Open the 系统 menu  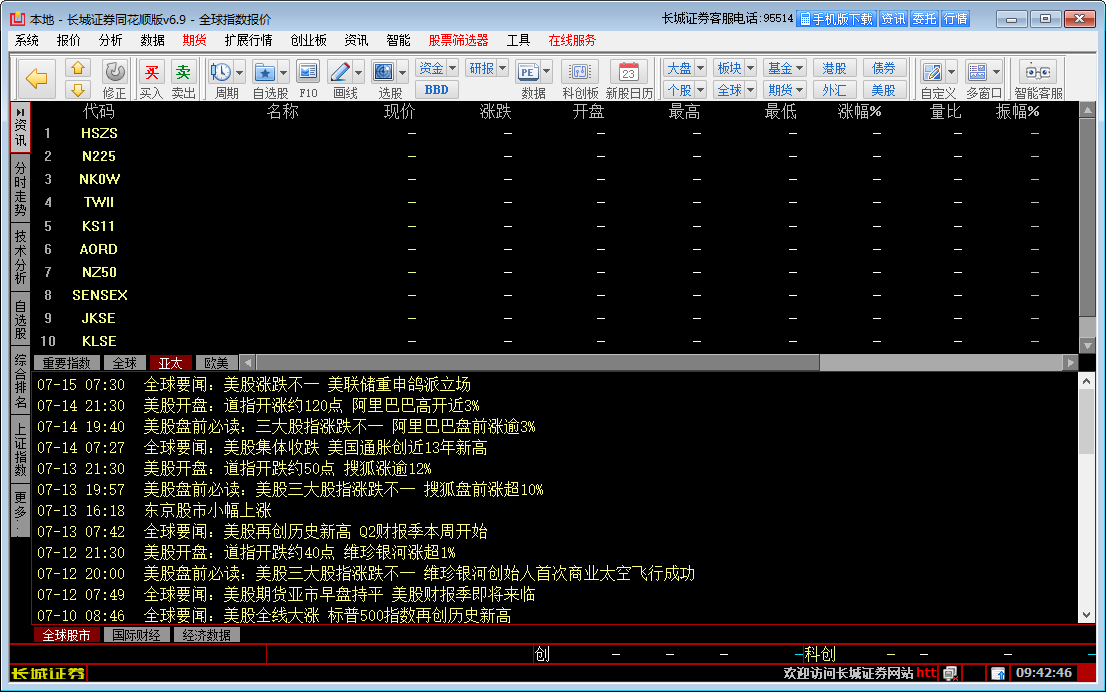pos(27,40)
